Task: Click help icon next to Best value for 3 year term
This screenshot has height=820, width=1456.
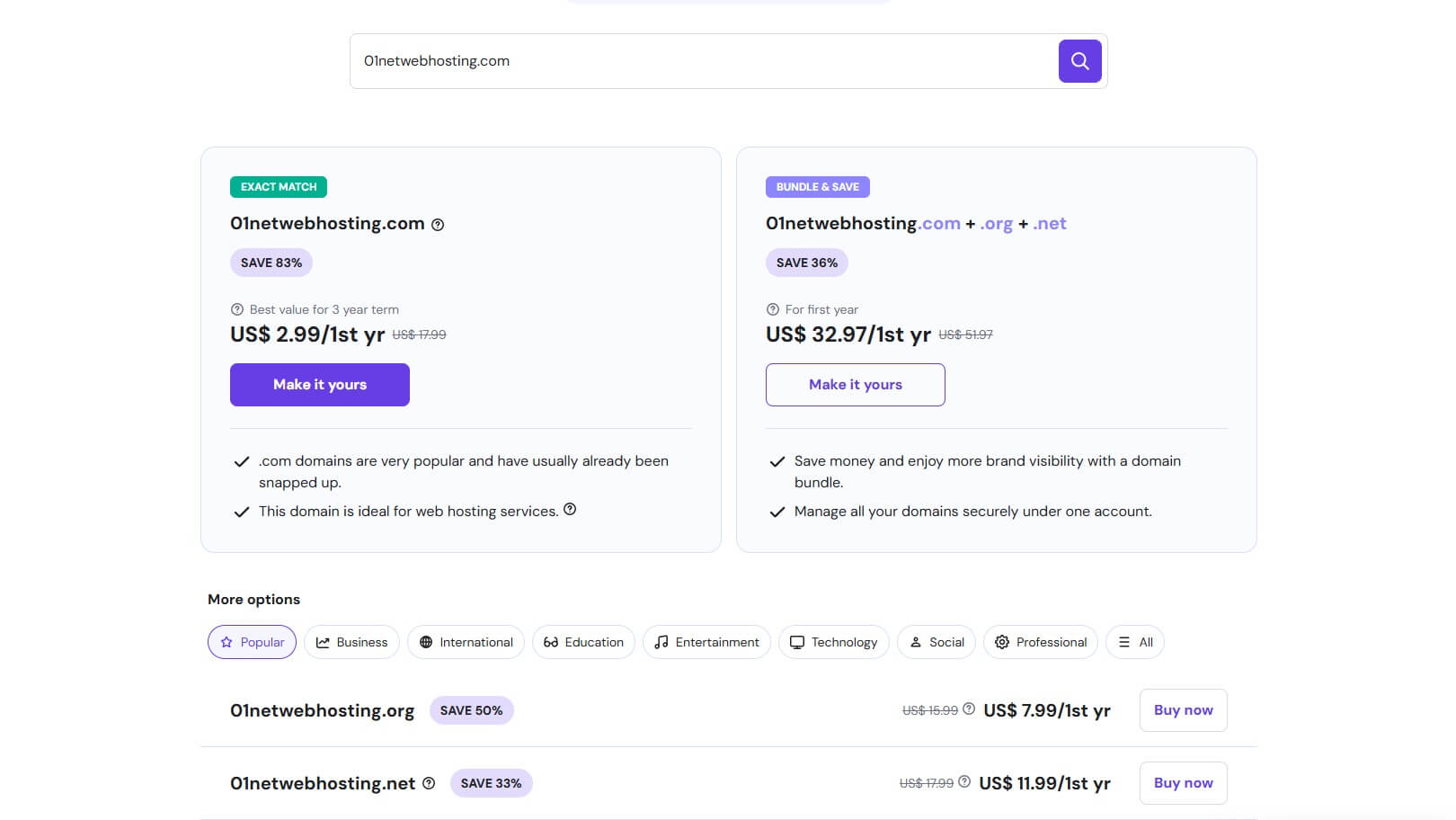Action: coord(237,309)
